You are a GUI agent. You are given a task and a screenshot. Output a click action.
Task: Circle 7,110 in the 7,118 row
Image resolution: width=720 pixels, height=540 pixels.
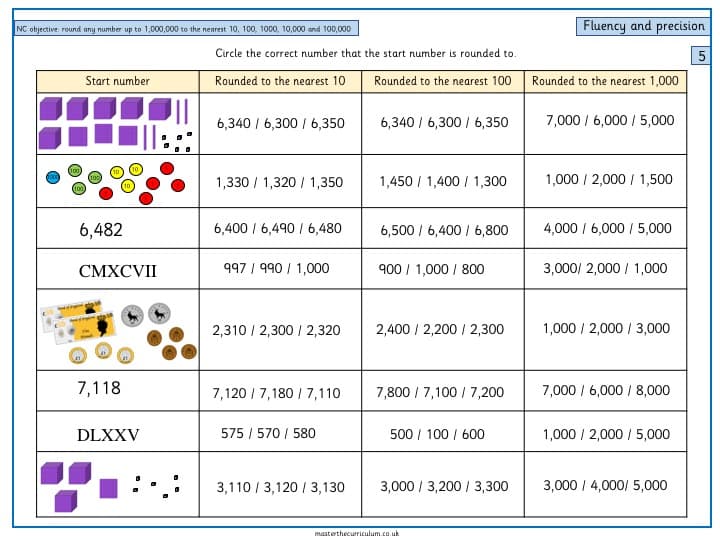click(x=323, y=394)
